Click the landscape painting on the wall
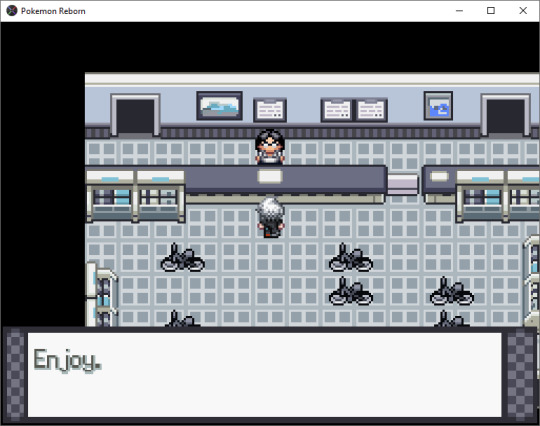The width and height of the screenshot is (540, 426). pyautogui.click(x=219, y=106)
